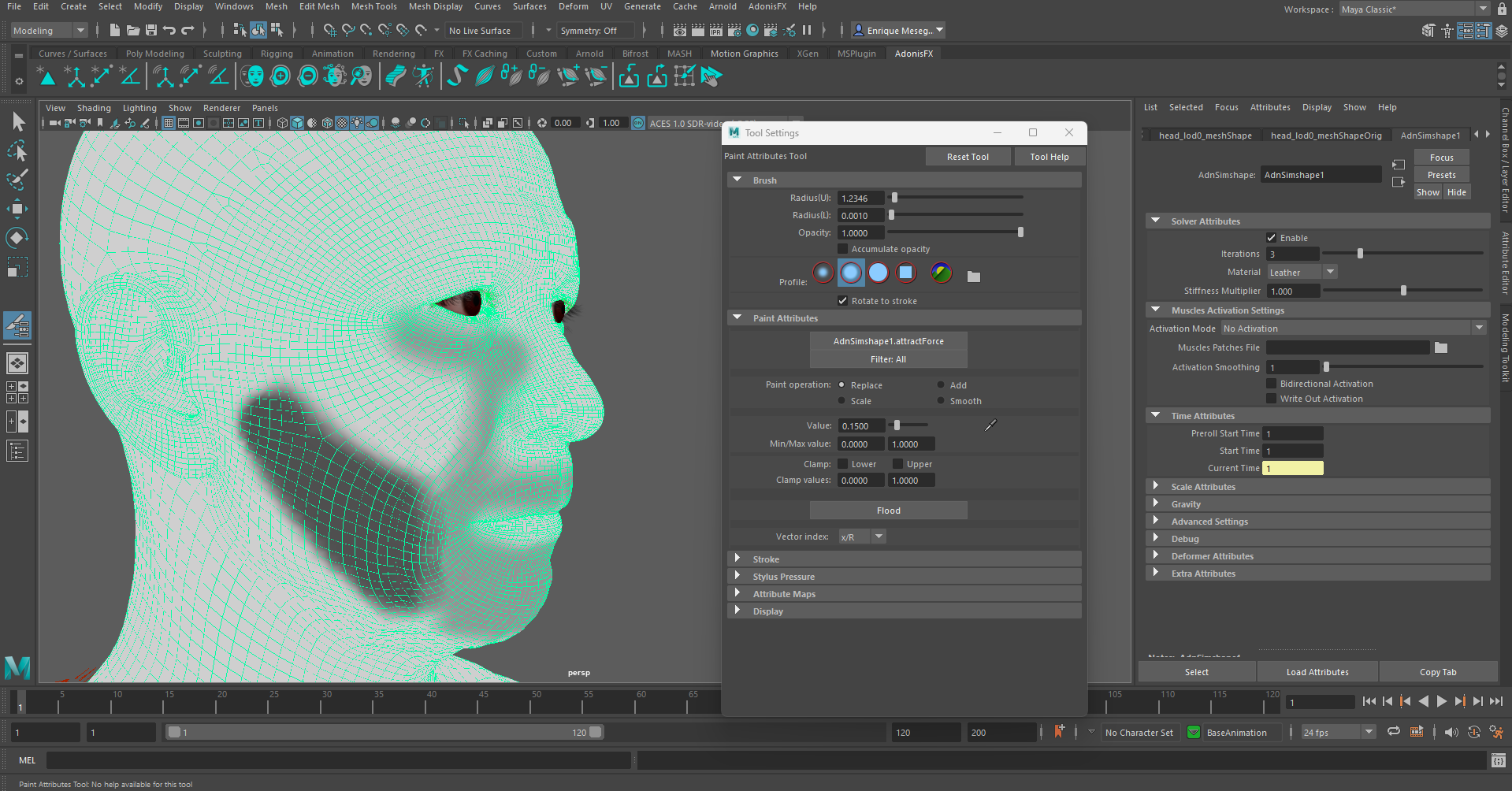Select the Rotate tool in toolbox
The height and width of the screenshot is (791, 1512).
pos(18,238)
